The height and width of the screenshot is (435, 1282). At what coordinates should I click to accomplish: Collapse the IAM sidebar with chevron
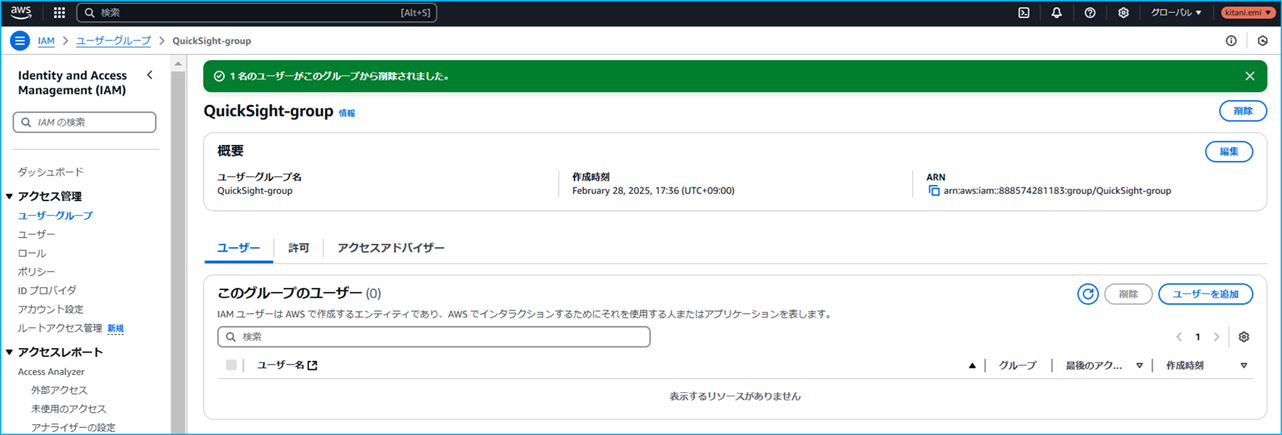(149, 75)
